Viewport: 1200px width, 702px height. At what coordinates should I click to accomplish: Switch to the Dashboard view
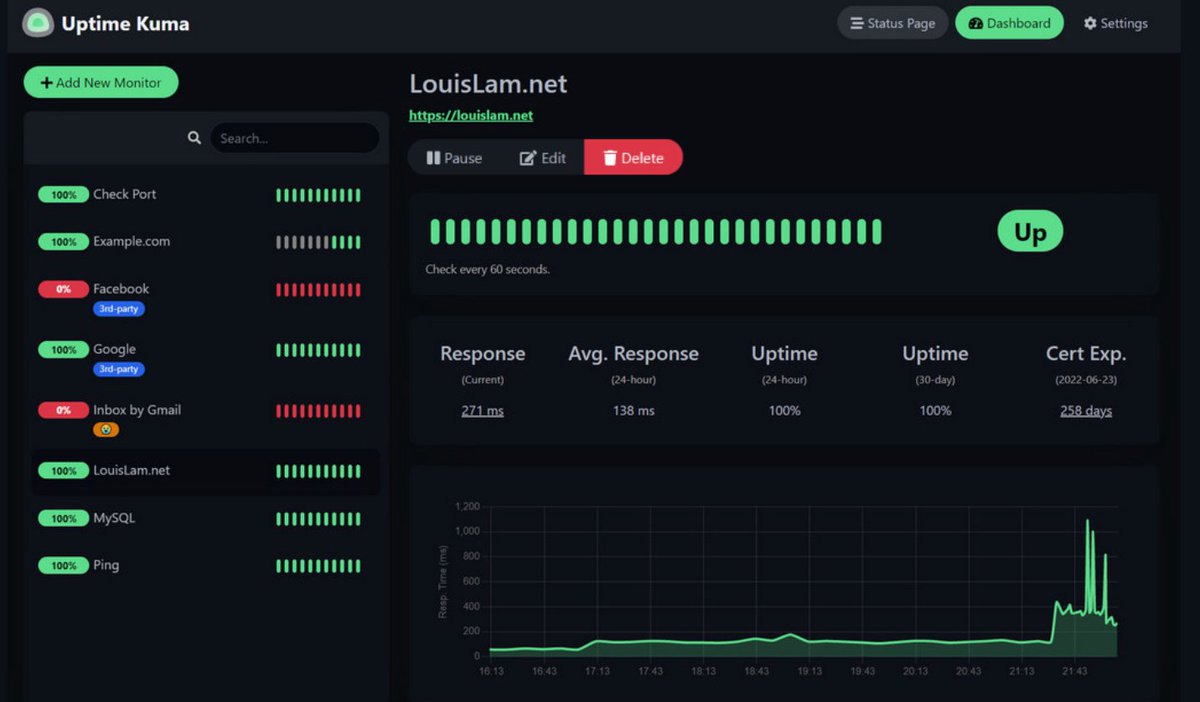click(1009, 22)
